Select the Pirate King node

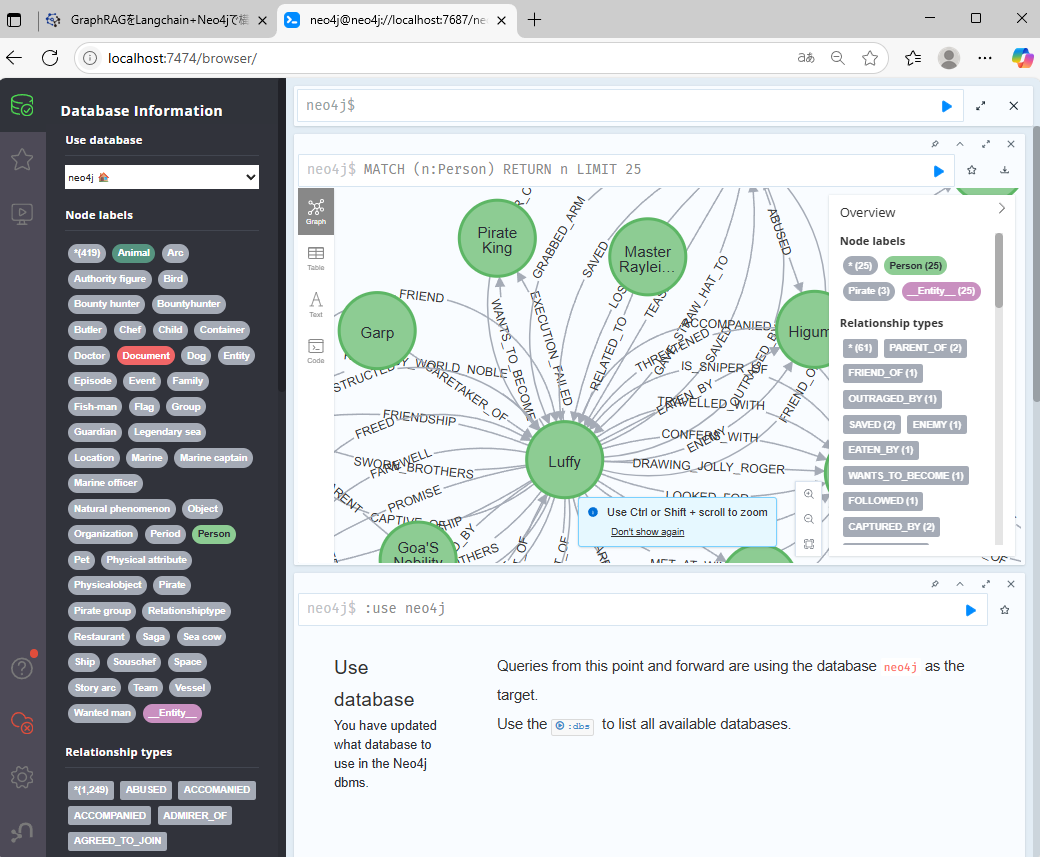497,239
